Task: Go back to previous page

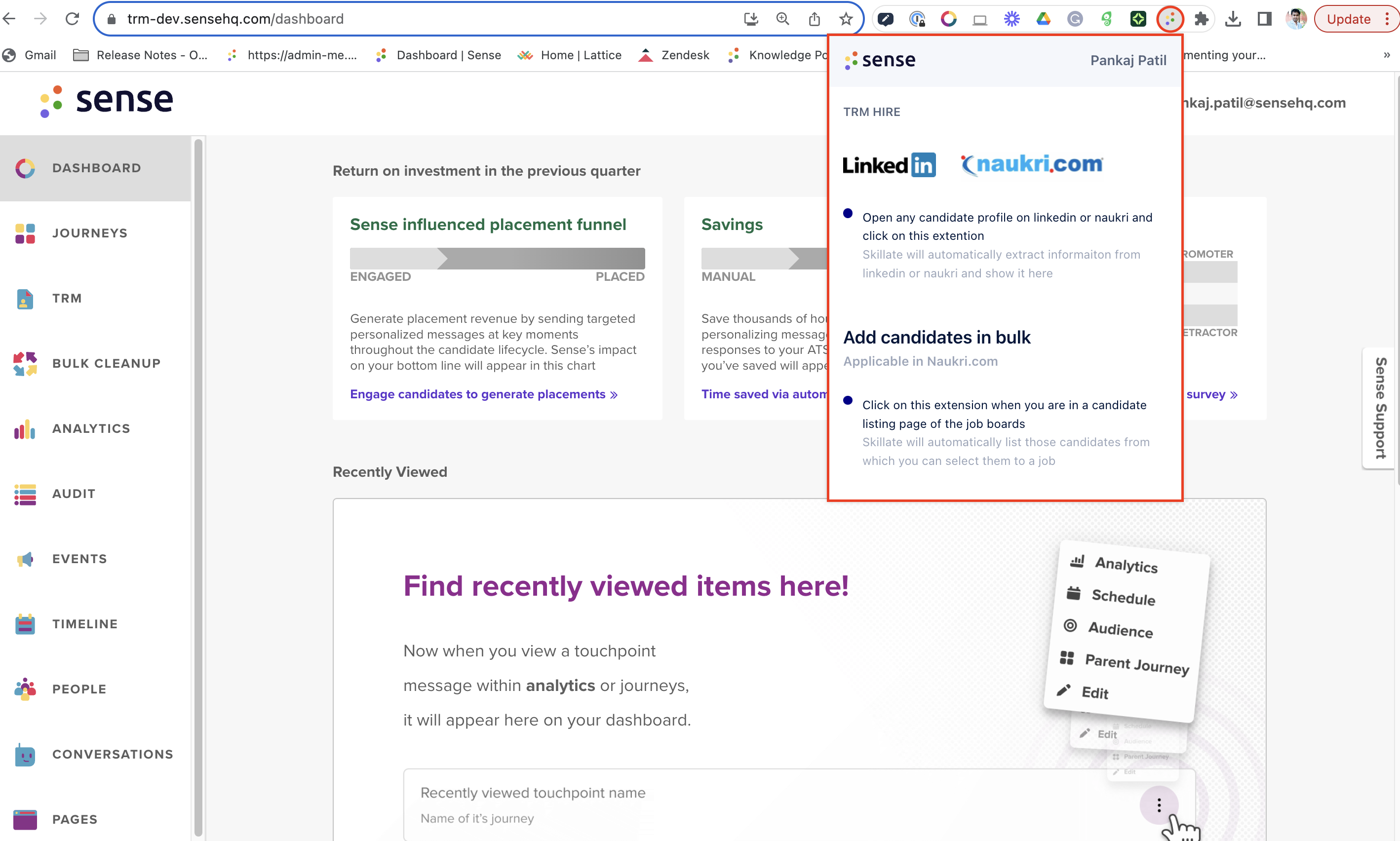Action: pos(10,19)
